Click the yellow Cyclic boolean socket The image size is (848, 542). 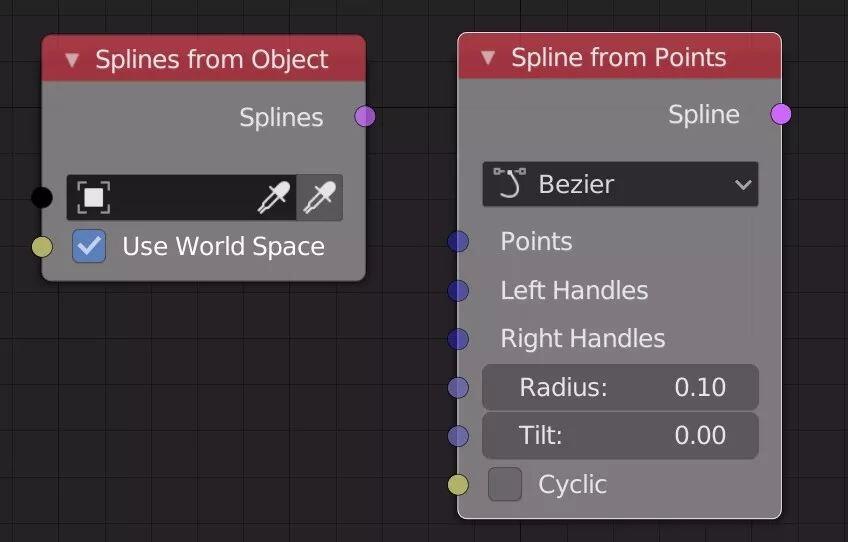458,485
